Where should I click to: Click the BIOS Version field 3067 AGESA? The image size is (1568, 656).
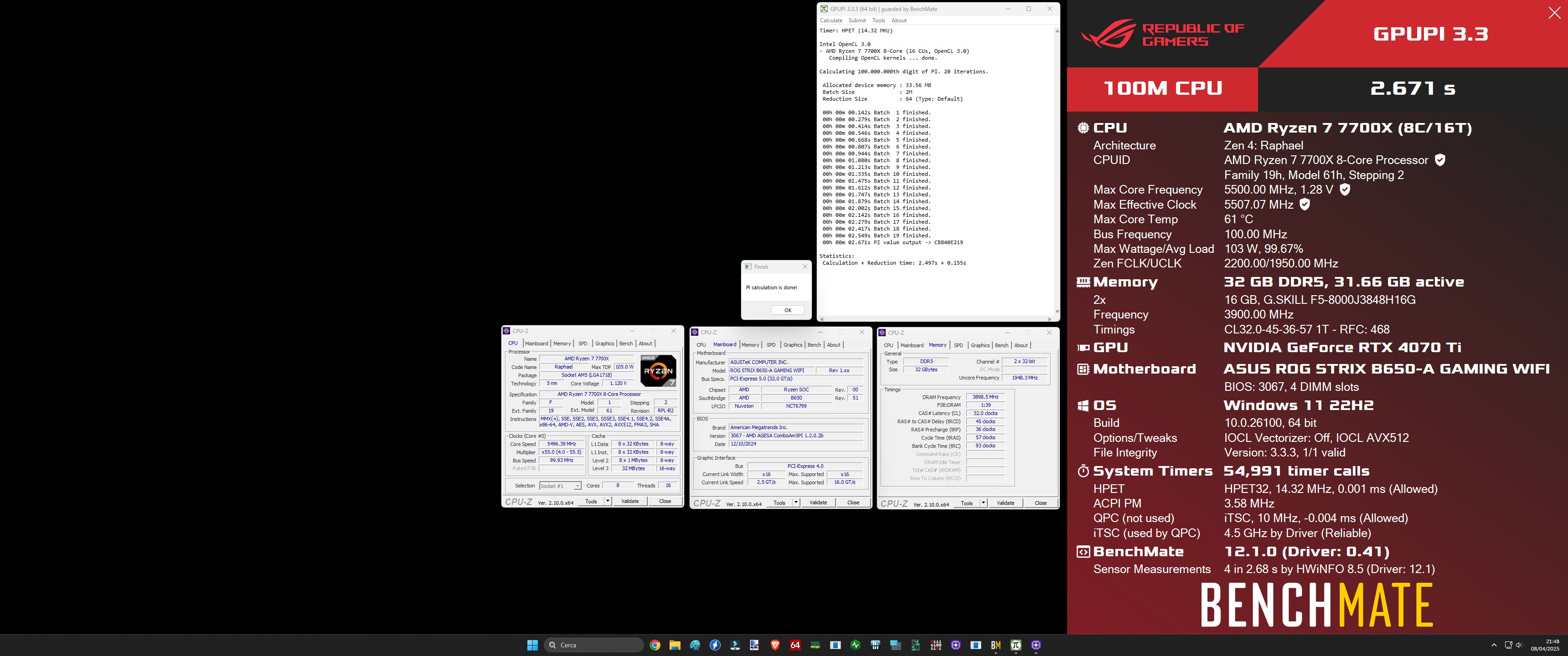click(796, 436)
